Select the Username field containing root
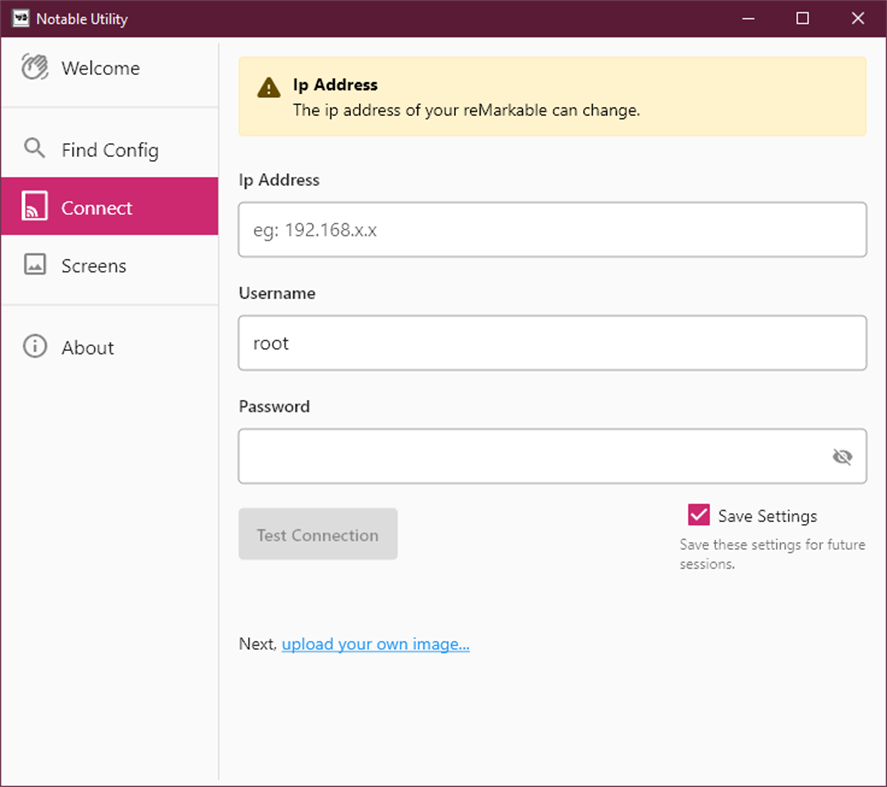This screenshot has width=887, height=787. coord(552,343)
